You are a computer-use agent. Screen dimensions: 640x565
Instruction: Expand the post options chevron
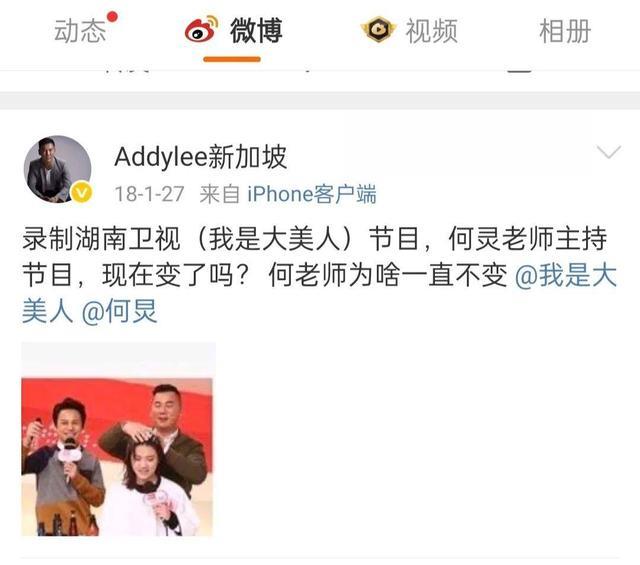(609, 152)
